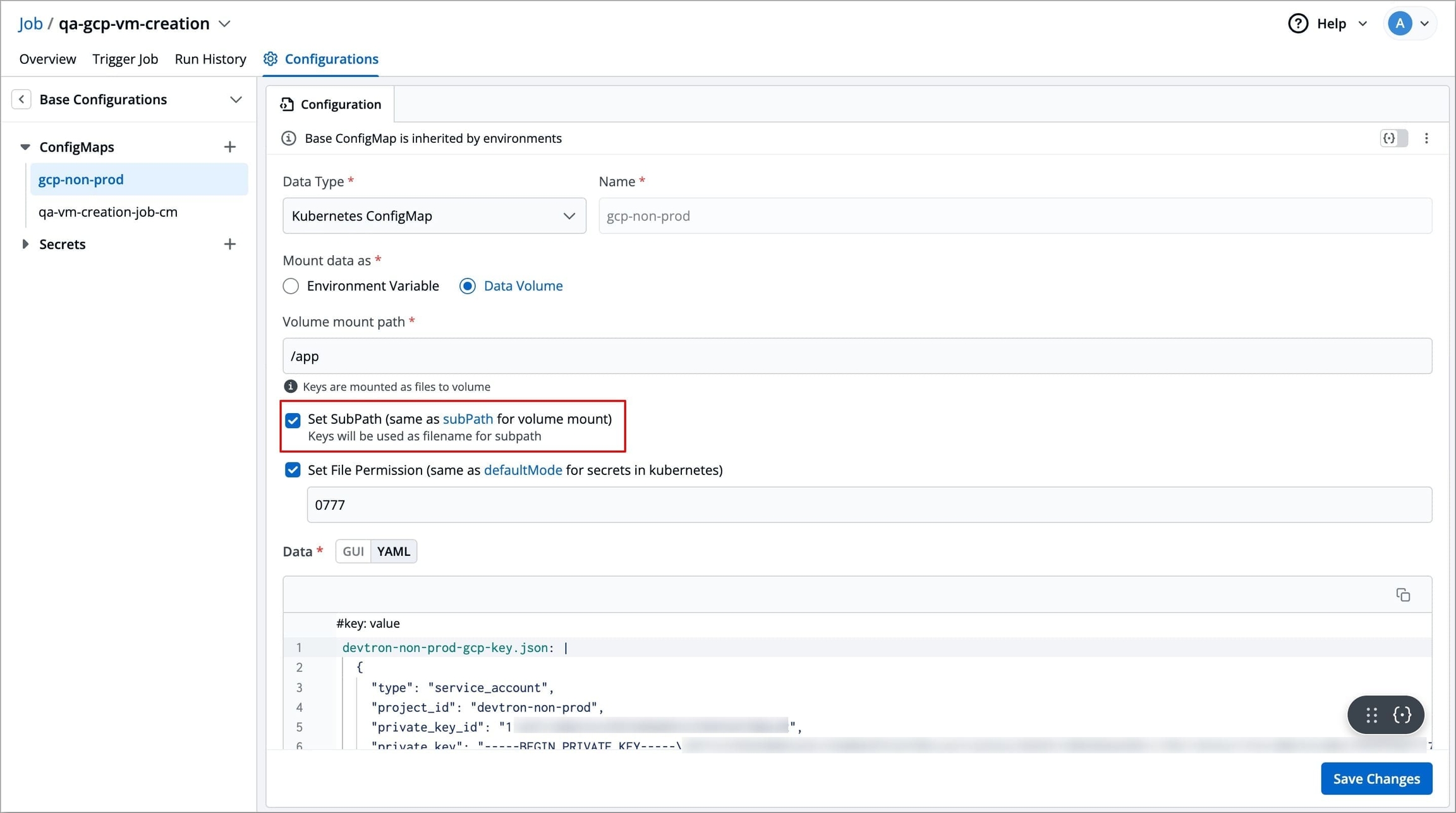Uncheck the Set SubPath checkbox
The height and width of the screenshot is (813, 1456).
point(293,420)
